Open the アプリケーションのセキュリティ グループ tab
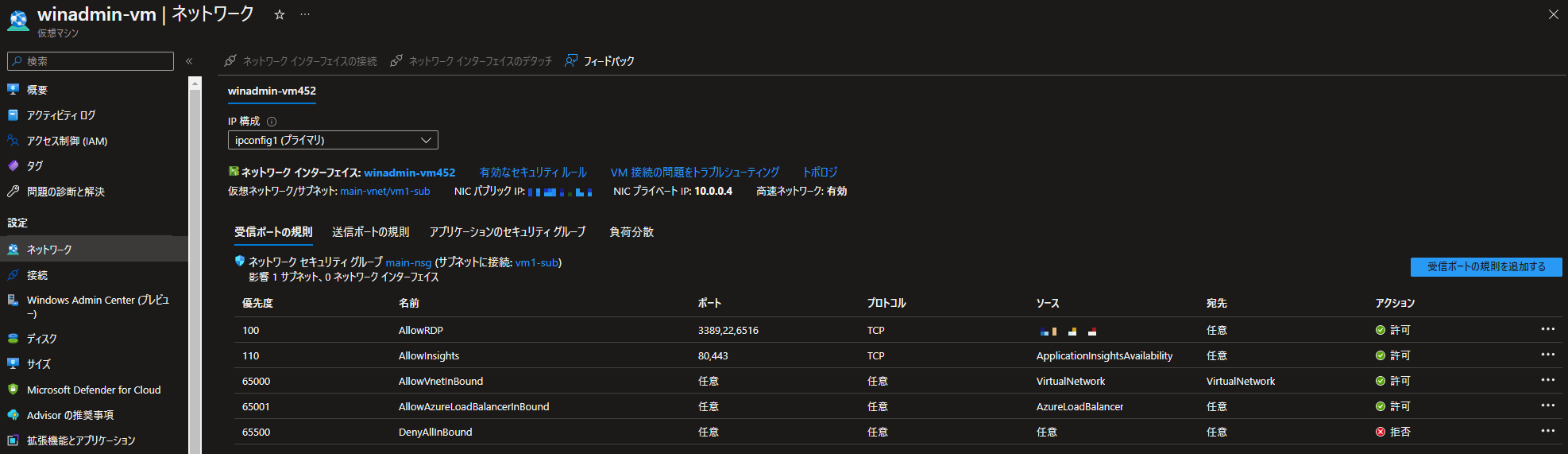1568x454 pixels. click(508, 232)
